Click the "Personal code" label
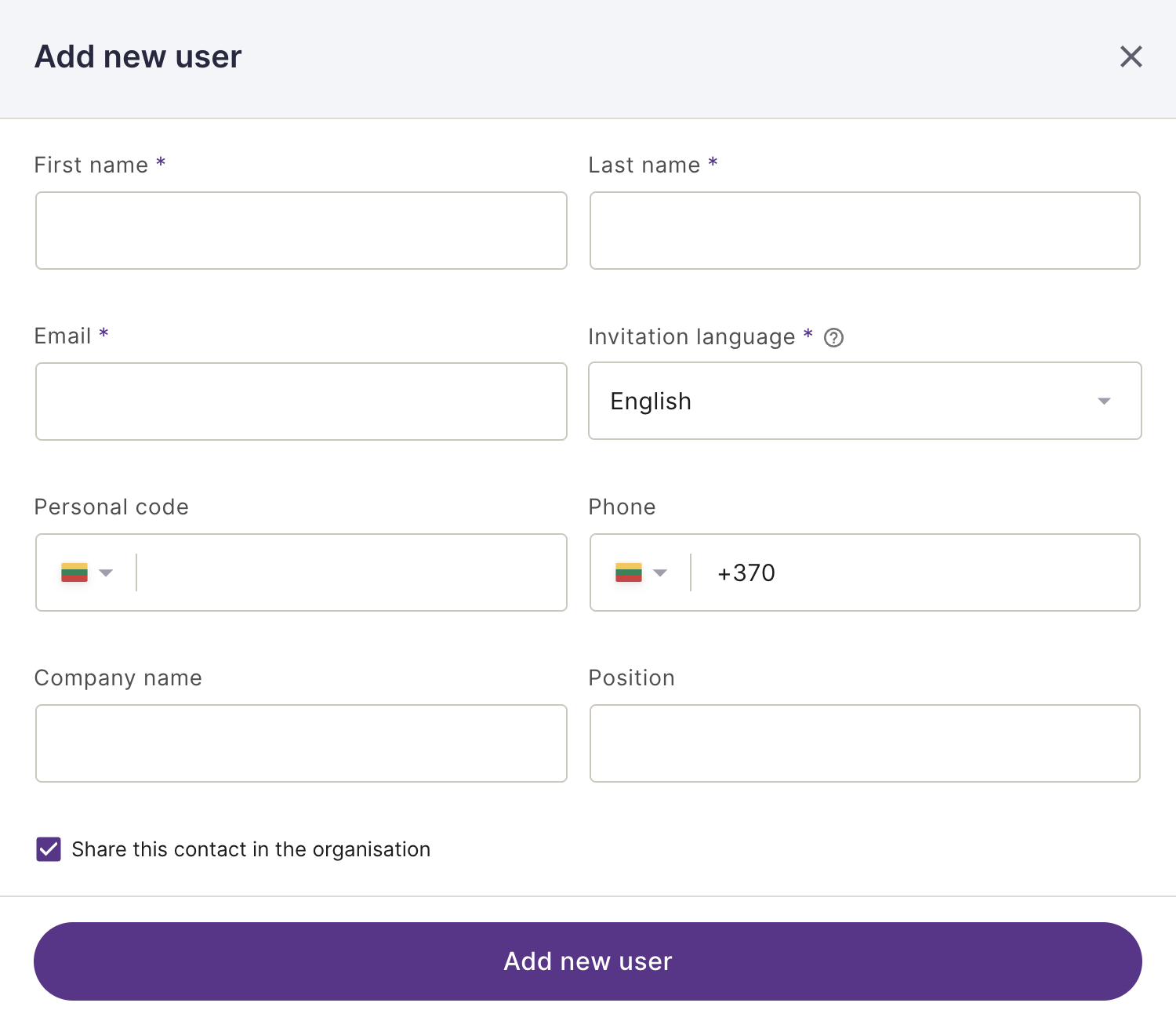Viewport: 1176px width, 1021px height. tap(111, 507)
